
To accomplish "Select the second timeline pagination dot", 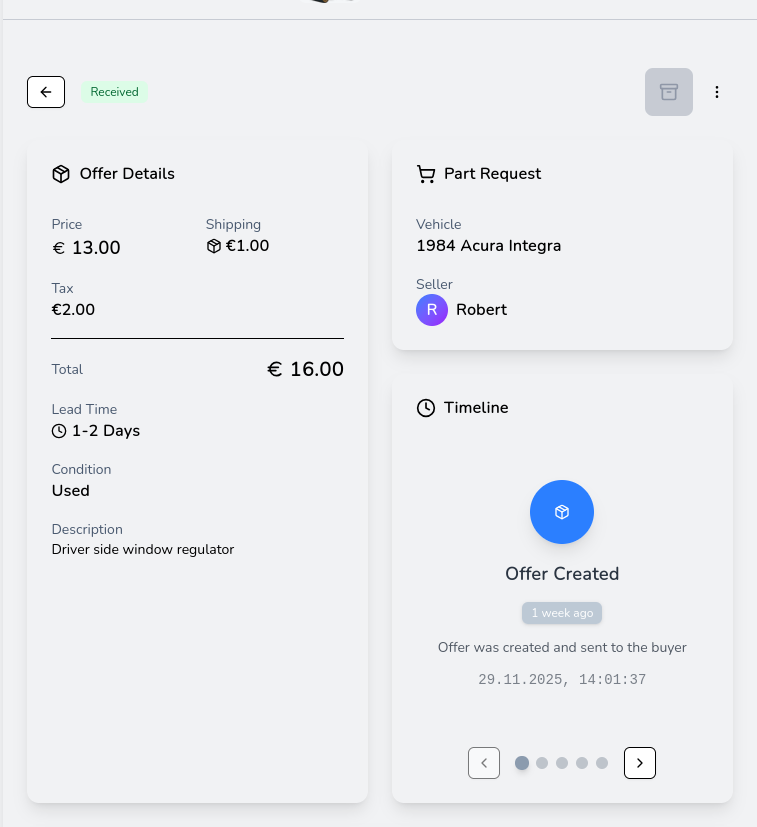I will [542, 763].
